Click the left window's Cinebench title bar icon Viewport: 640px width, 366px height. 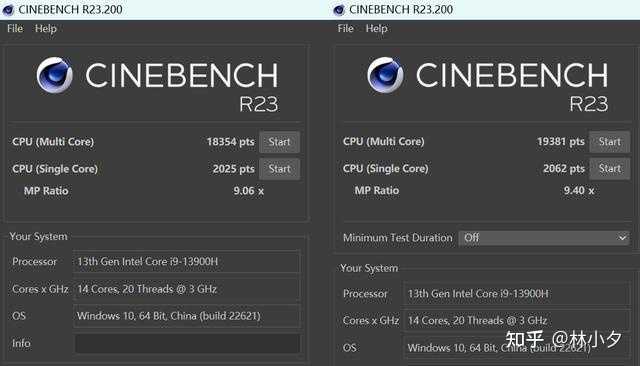8,9
